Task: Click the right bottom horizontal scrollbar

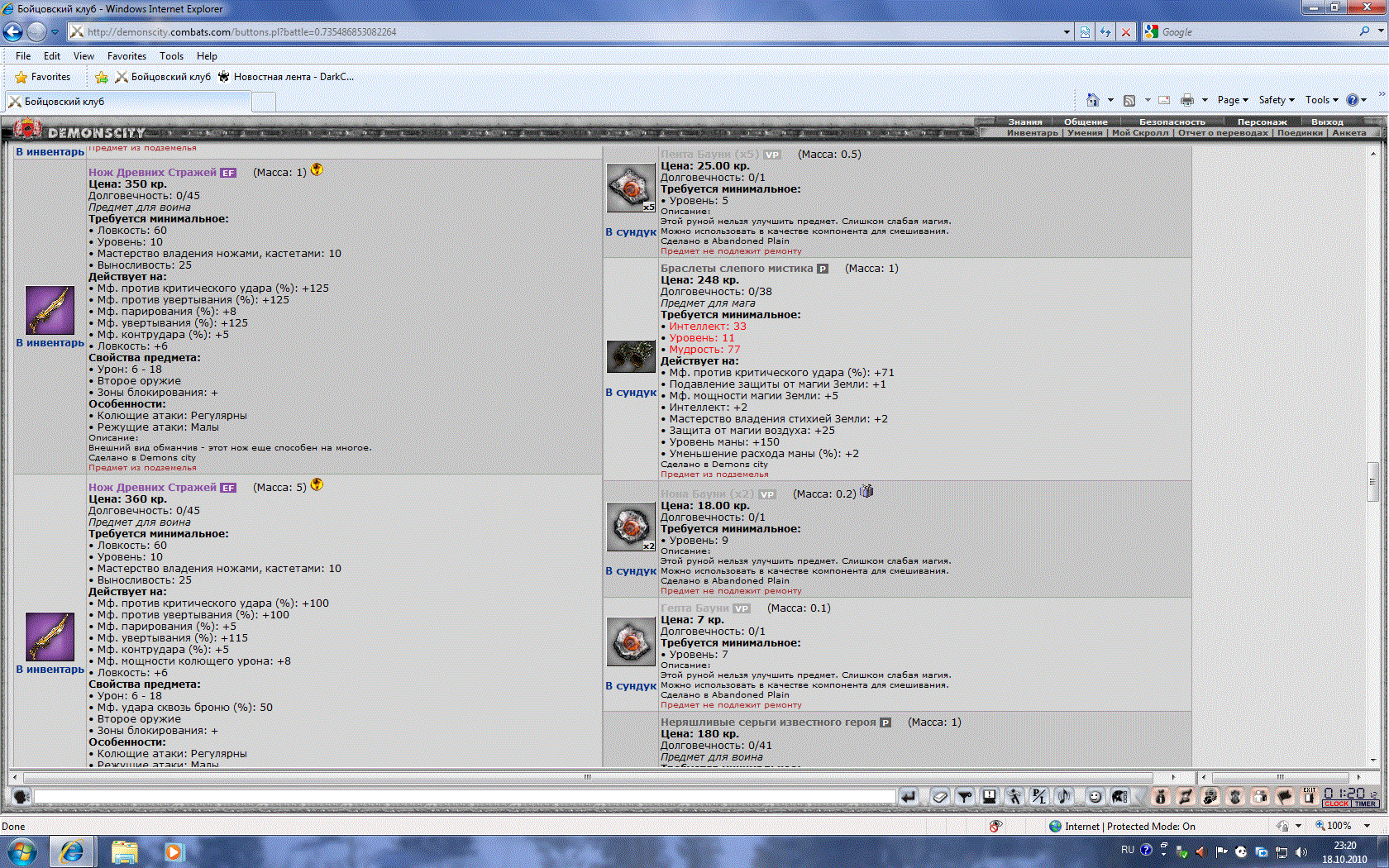Action: click(1280, 777)
